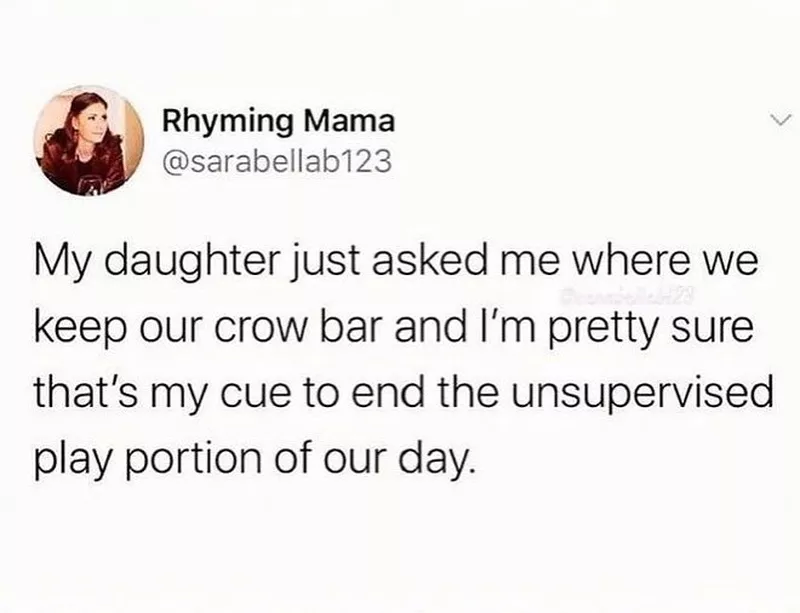Select the display name Rhyming Mama
The image size is (800, 613).
coord(278,122)
